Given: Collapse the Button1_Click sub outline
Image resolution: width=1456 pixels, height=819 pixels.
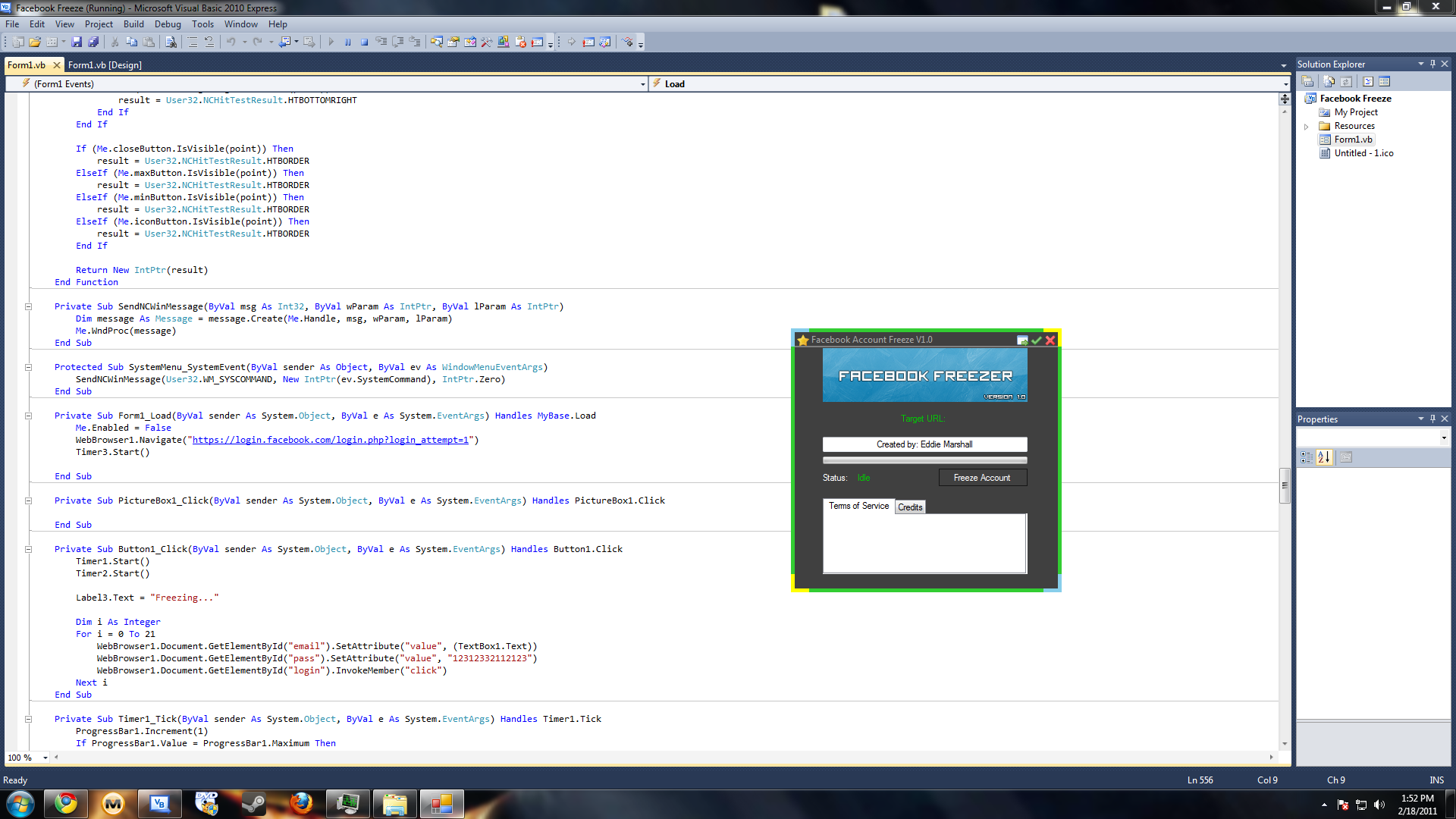Looking at the screenshot, I should [28, 550].
